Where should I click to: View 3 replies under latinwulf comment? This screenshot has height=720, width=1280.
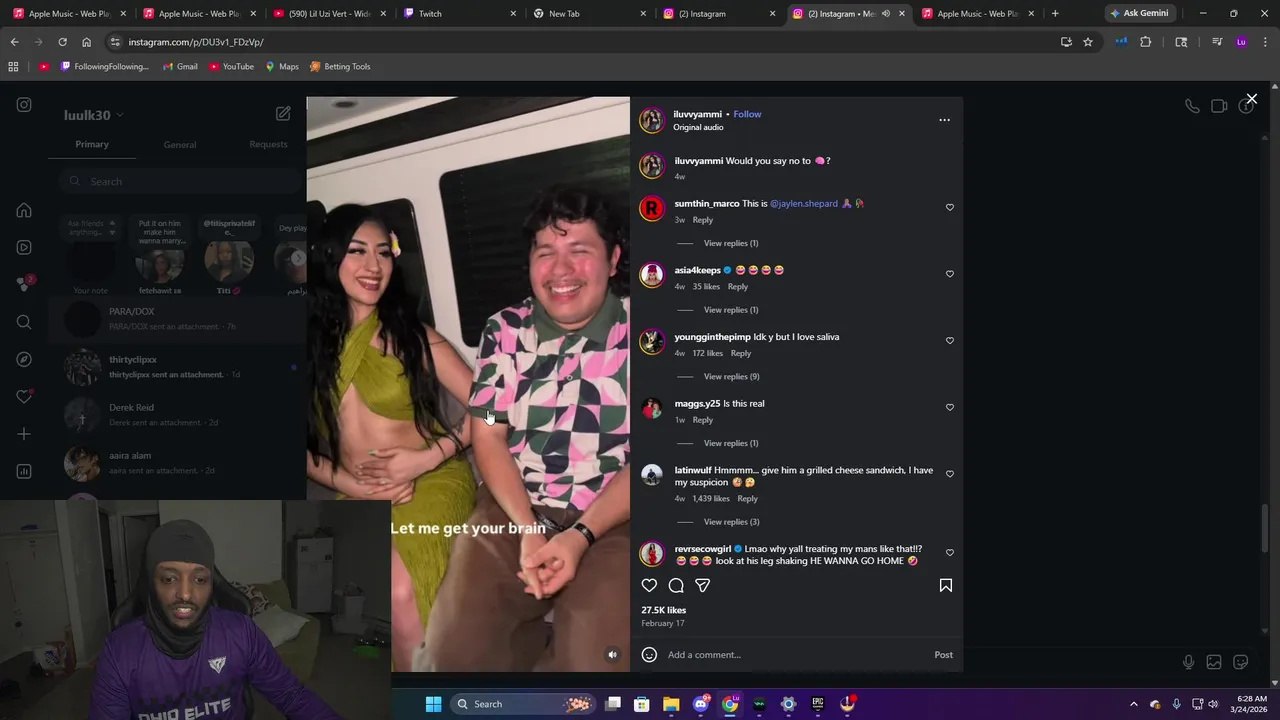click(731, 522)
